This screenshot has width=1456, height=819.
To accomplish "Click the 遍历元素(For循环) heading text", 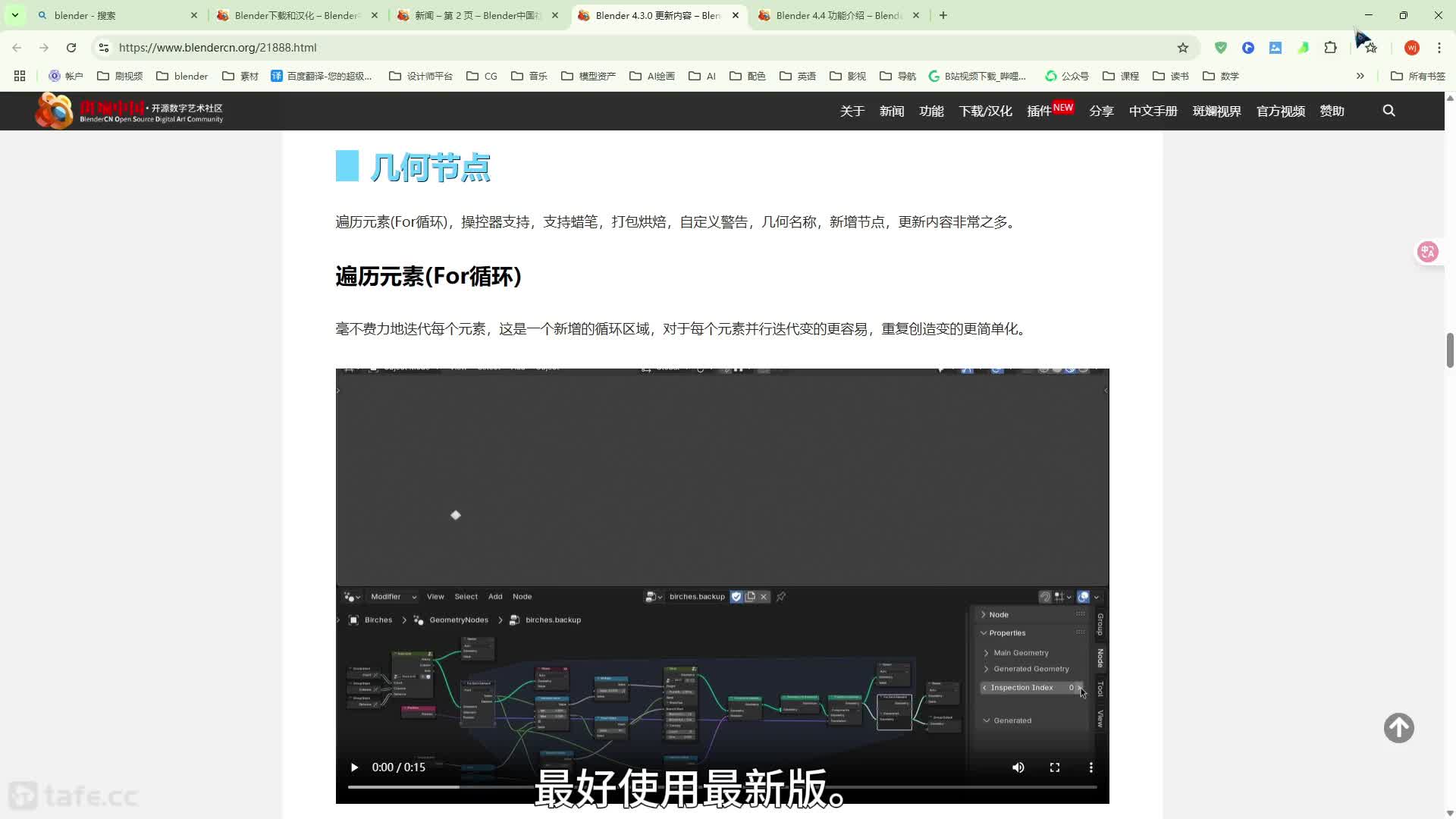I will click(x=428, y=276).
